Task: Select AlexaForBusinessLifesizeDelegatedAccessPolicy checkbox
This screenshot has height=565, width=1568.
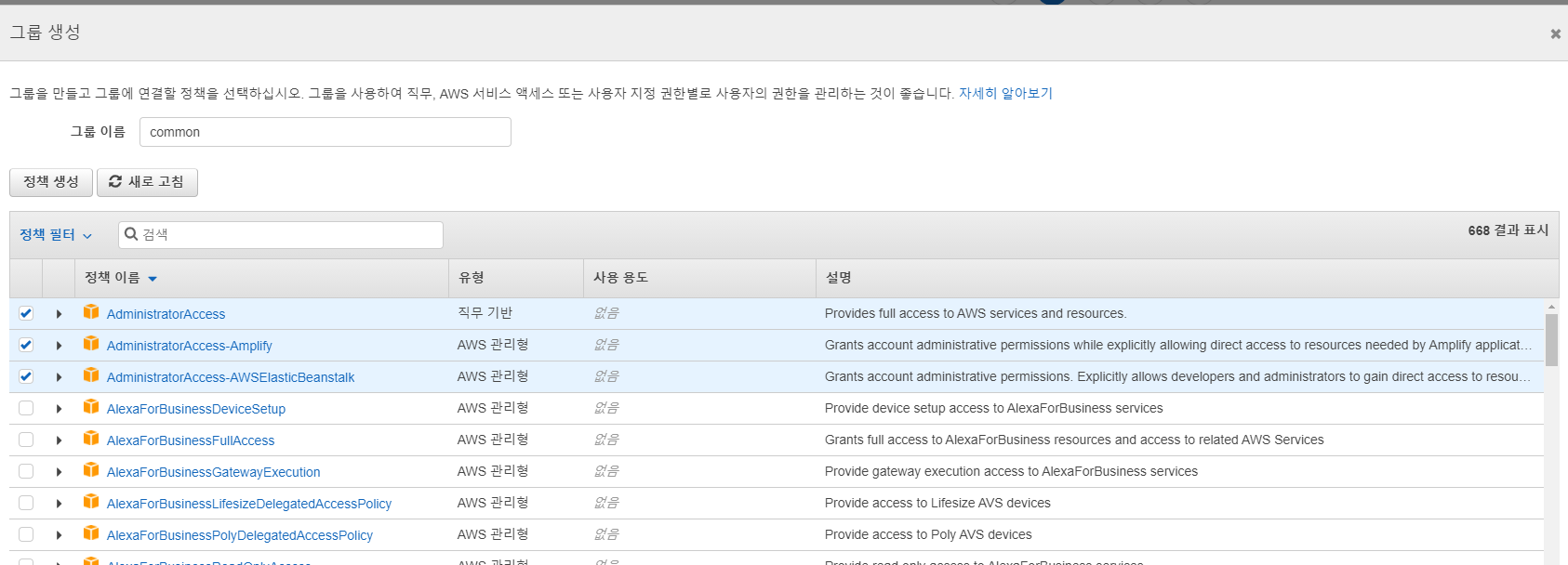Action: click(x=26, y=504)
